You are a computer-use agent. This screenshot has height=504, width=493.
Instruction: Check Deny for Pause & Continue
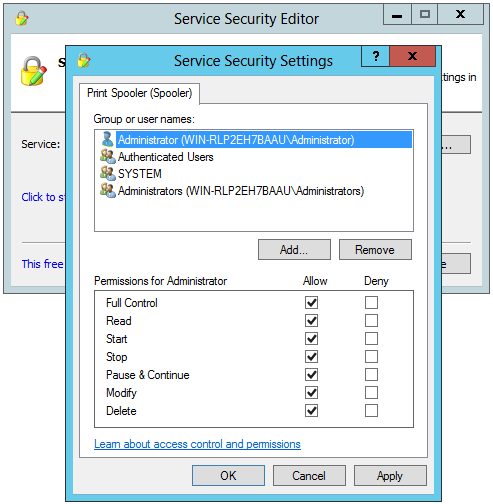371,375
